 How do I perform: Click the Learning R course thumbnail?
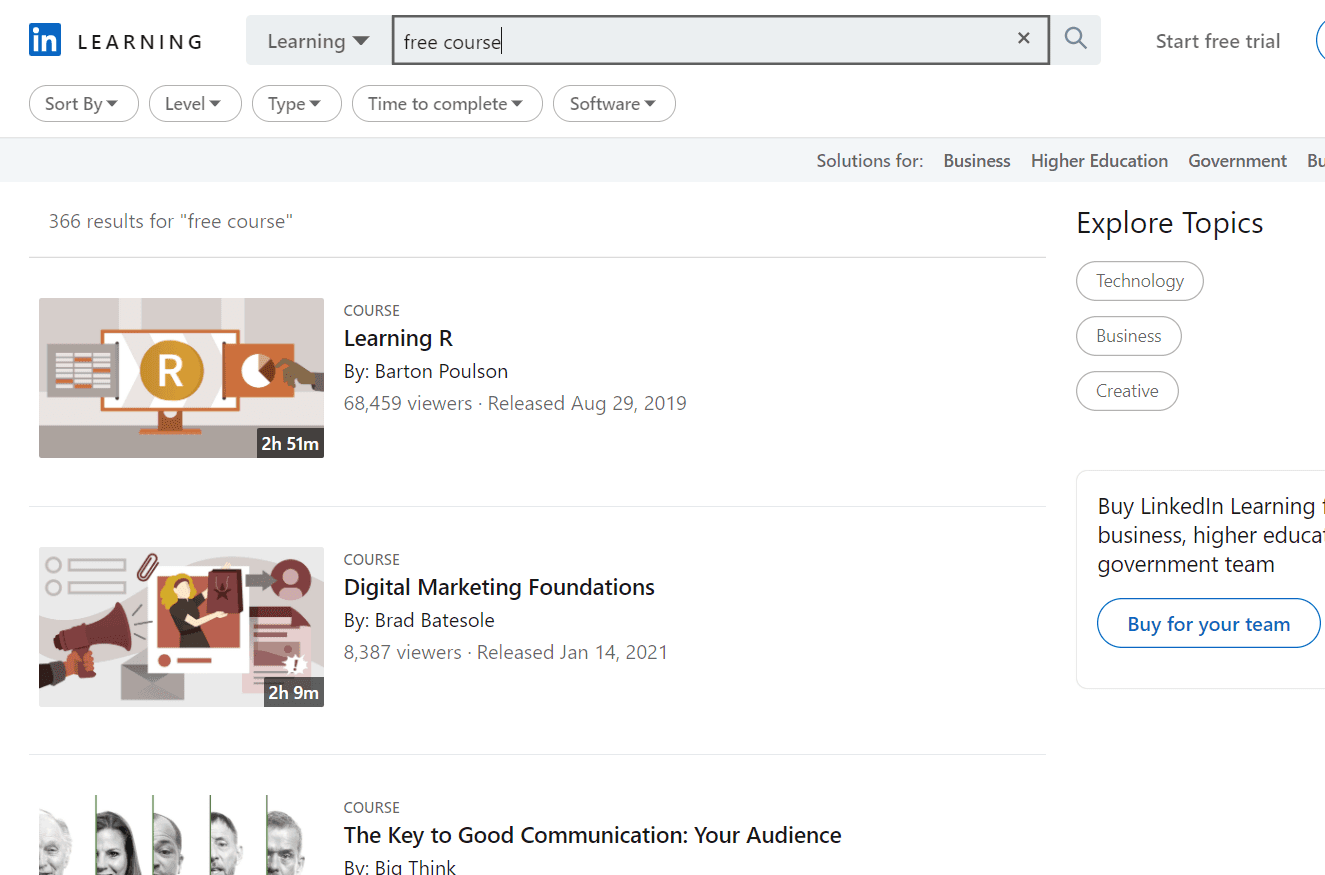pyautogui.click(x=181, y=378)
